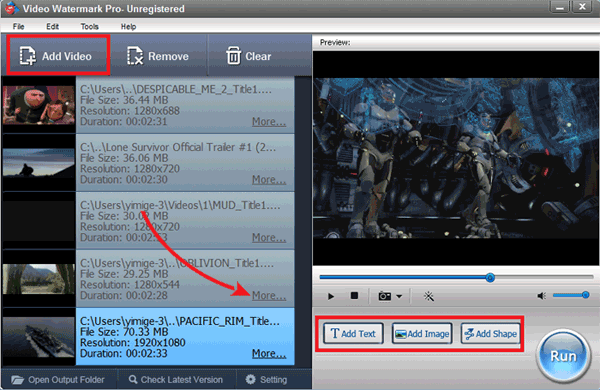Image resolution: width=600 pixels, height=390 pixels.
Task: Open More link for DESPICABLE_ME_2 video
Action: pyautogui.click(x=269, y=122)
